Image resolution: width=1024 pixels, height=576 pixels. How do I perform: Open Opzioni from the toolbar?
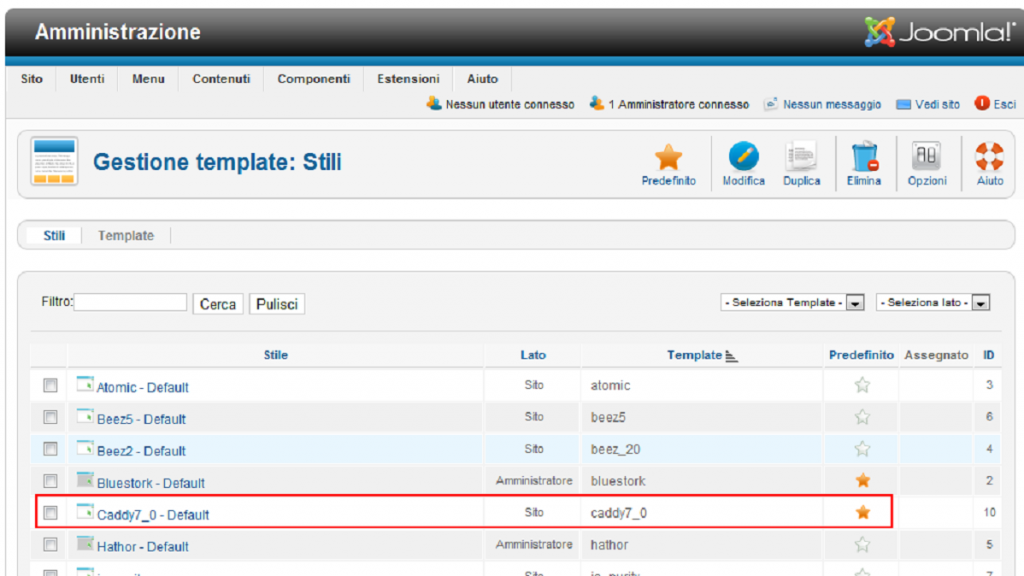coord(926,157)
